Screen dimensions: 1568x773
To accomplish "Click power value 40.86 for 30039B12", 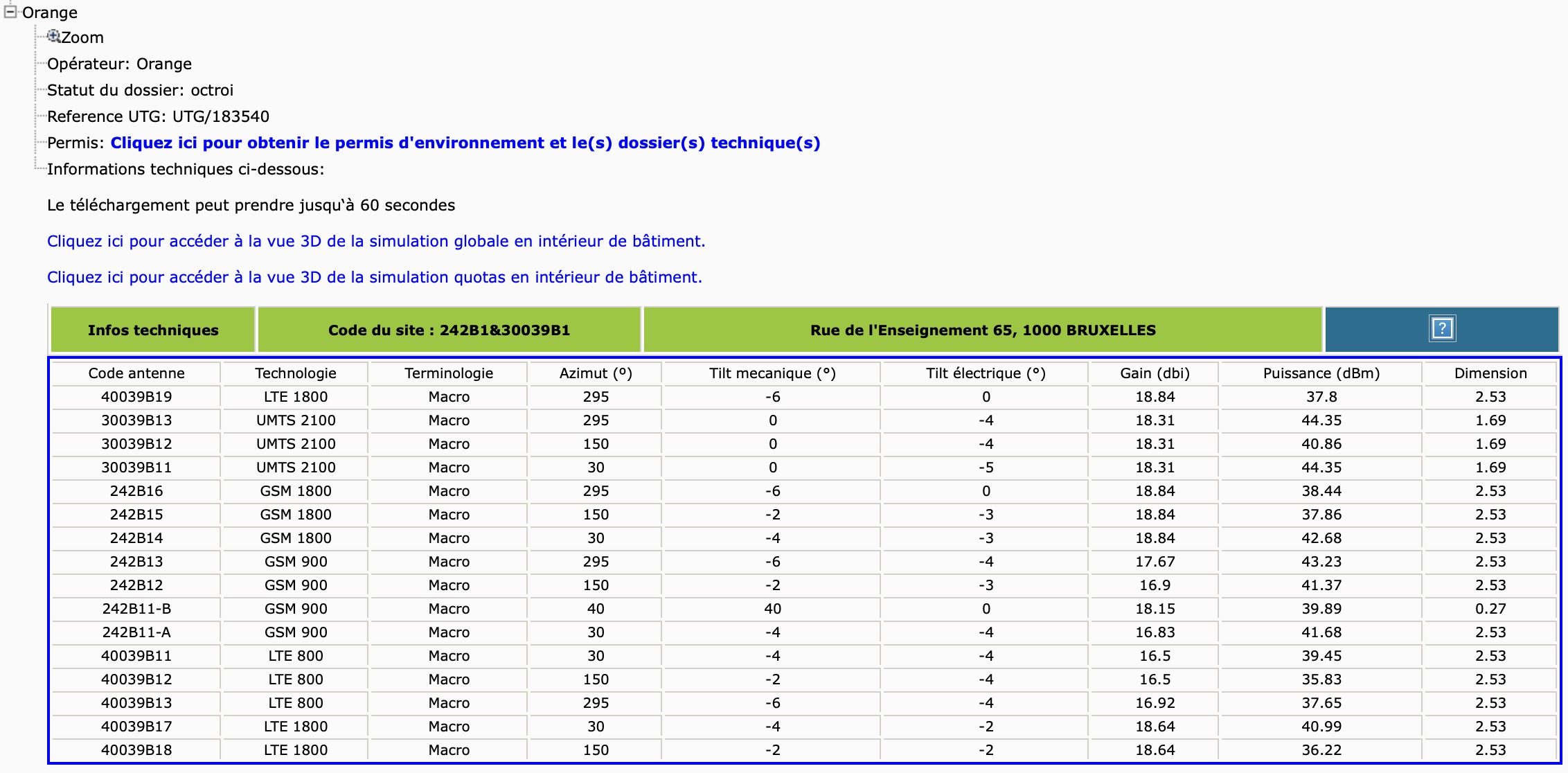I will (x=1321, y=444).
